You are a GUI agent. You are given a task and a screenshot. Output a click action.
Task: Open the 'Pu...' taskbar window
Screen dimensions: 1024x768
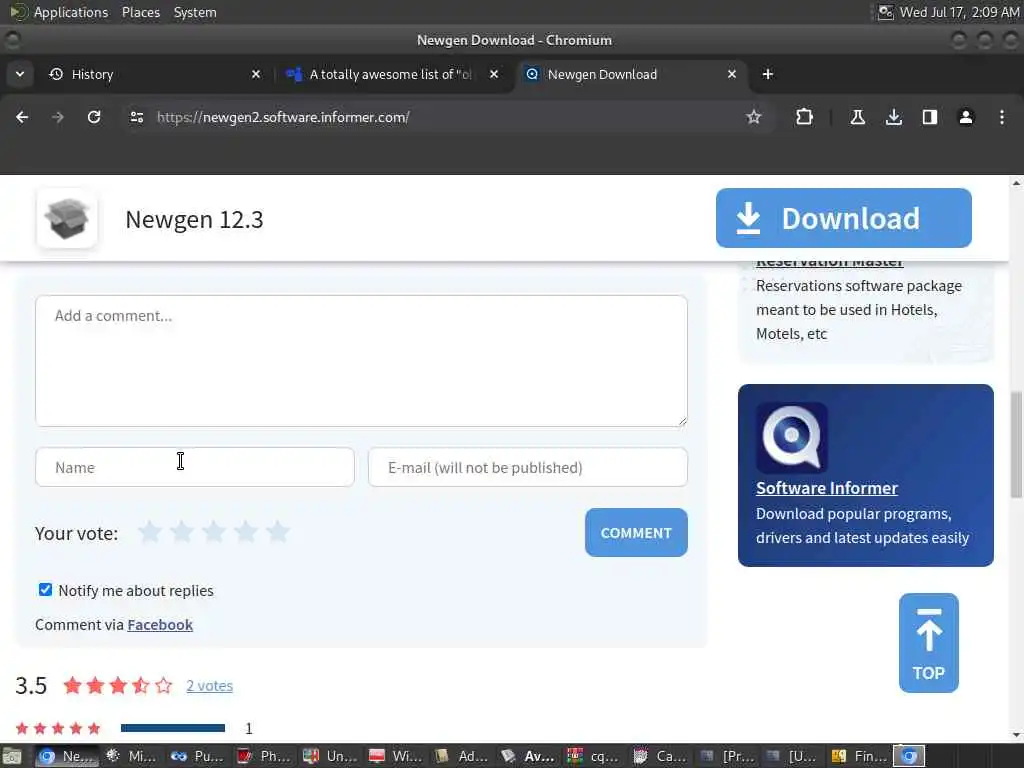coord(199,756)
